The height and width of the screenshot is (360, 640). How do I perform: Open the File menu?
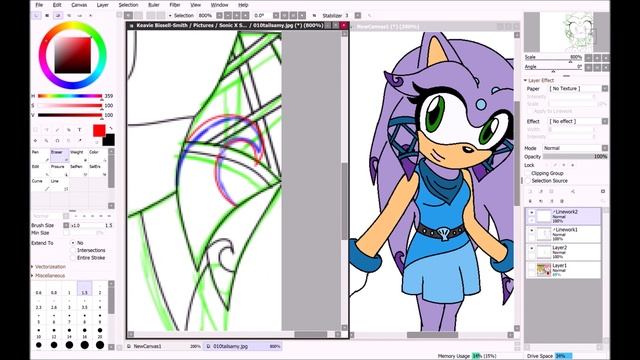tap(39, 5)
